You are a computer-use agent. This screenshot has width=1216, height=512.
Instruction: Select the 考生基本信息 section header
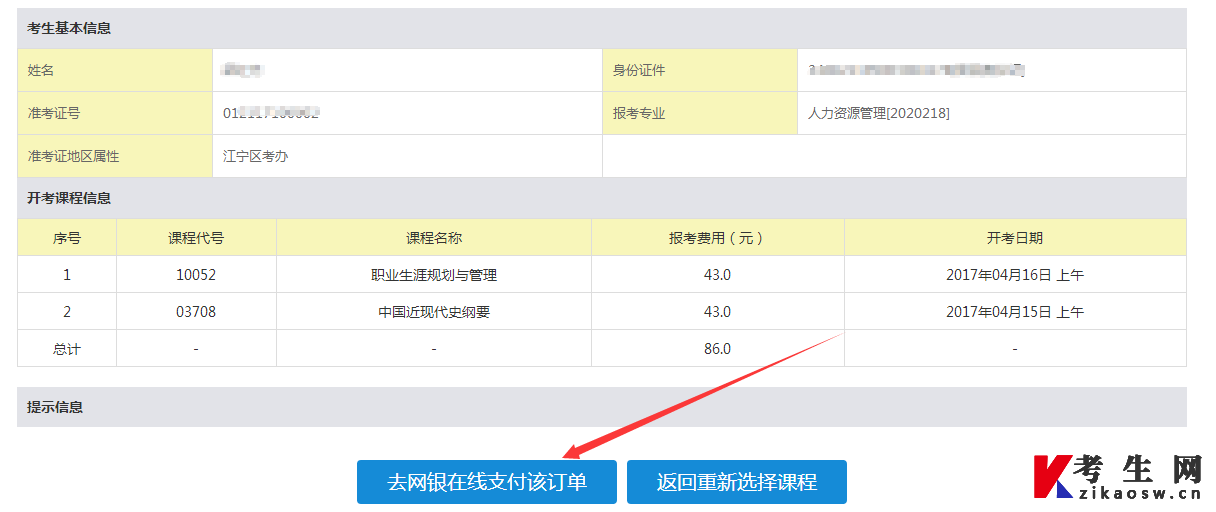602,28
